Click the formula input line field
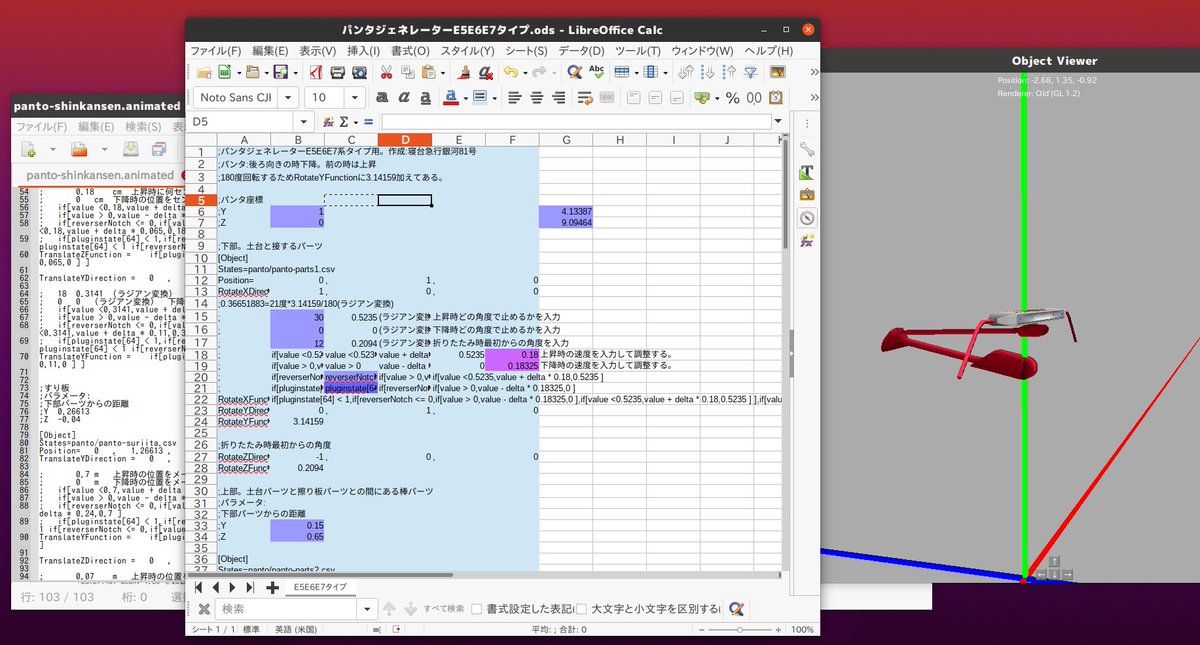Image resolution: width=1200 pixels, height=645 pixels. click(x=575, y=121)
